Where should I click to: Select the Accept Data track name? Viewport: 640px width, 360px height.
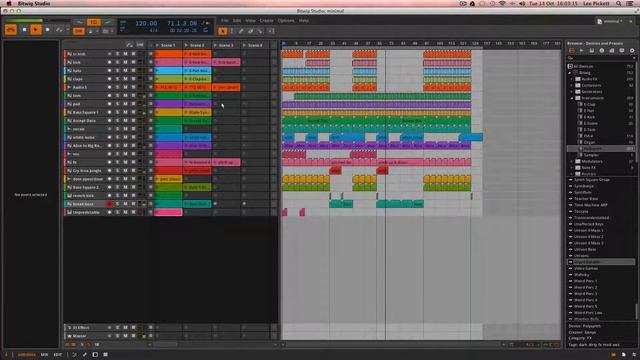click(84, 120)
